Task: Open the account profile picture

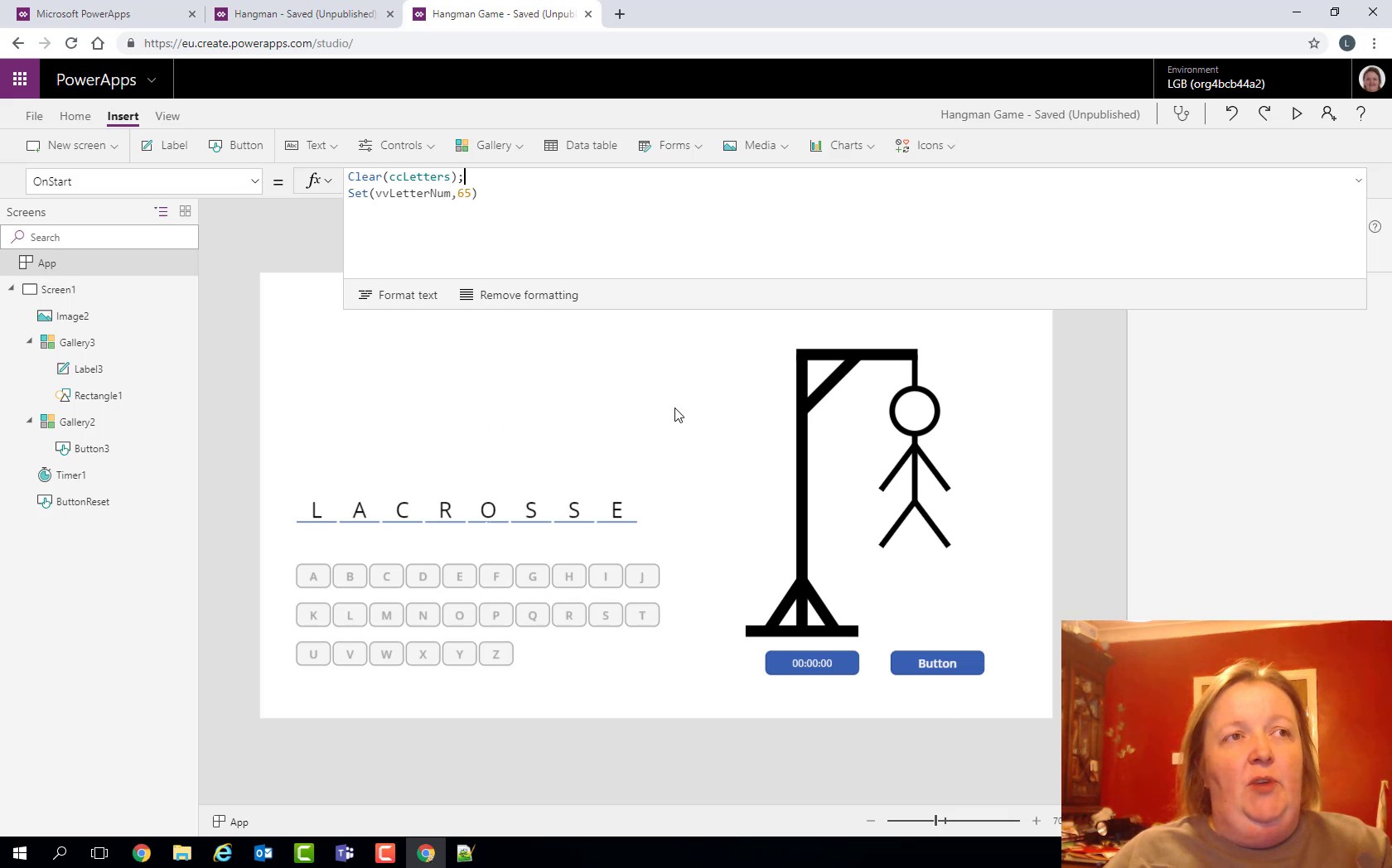Action: (x=1371, y=80)
